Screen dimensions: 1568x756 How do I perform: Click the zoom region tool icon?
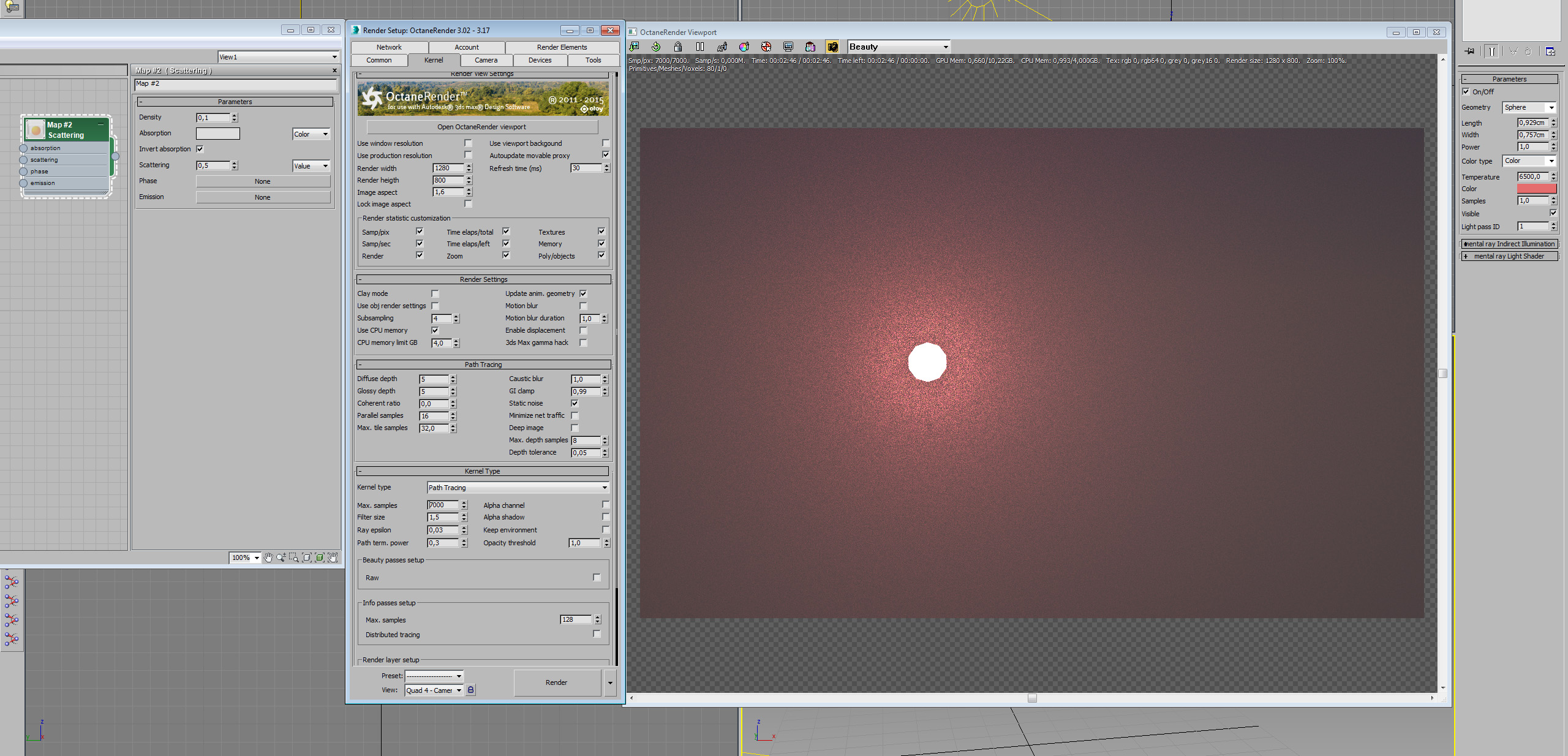click(294, 558)
